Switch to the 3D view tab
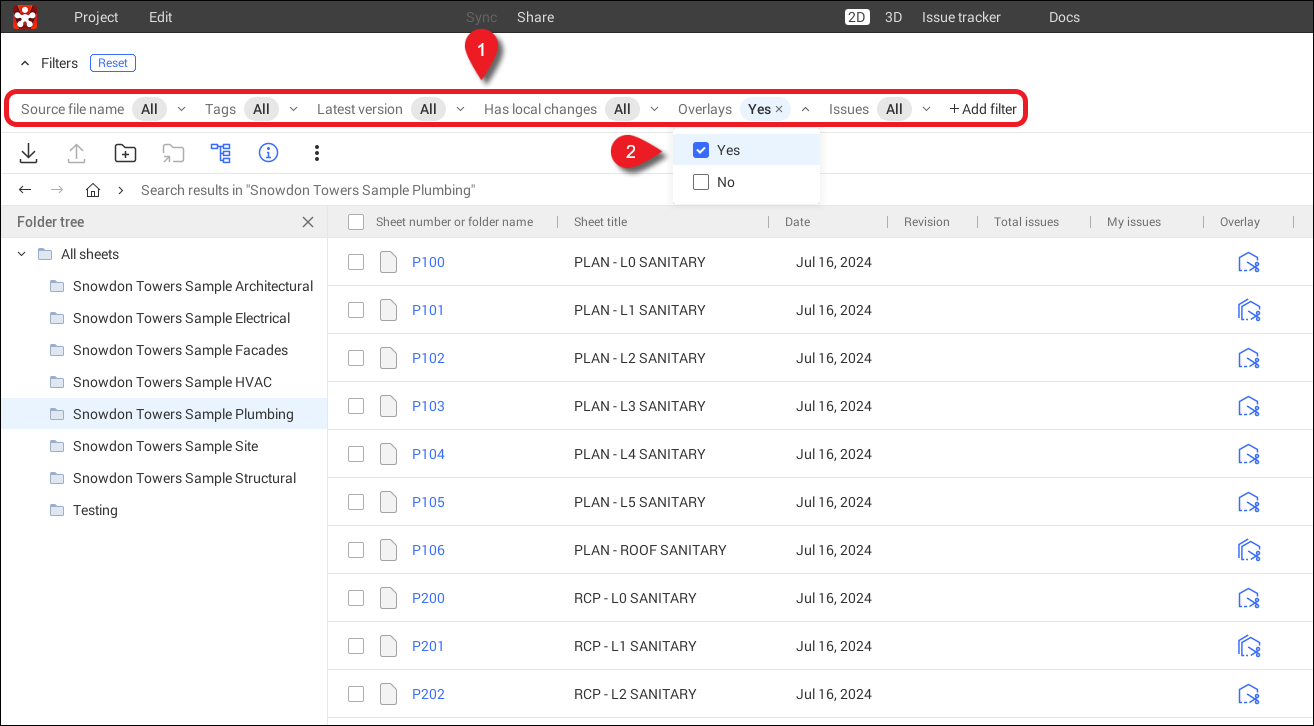This screenshot has width=1314, height=726. point(893,17)
